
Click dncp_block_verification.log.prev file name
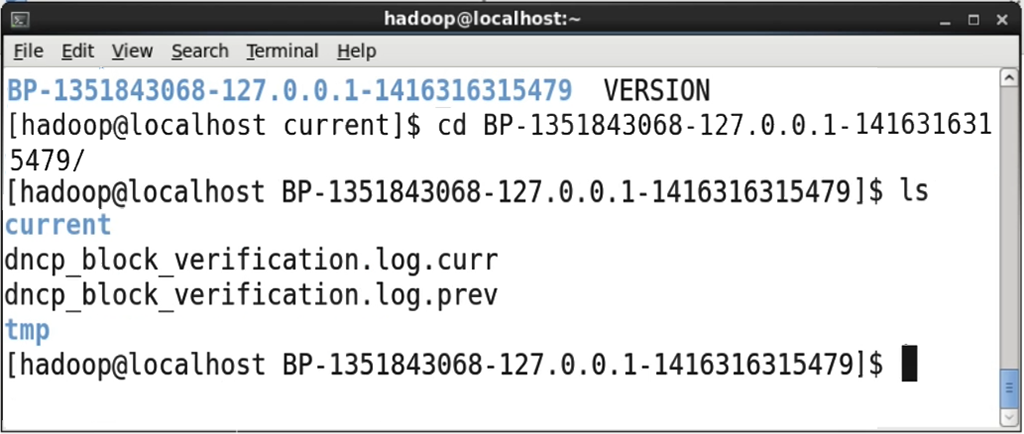pyautogui.click(x=251, y=296)
